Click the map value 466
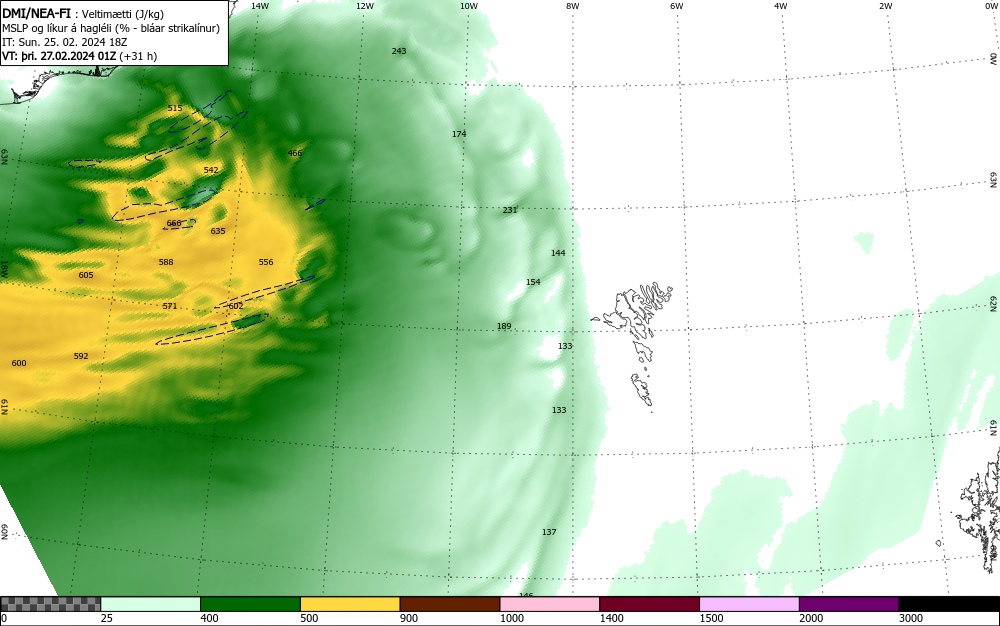 295,153
